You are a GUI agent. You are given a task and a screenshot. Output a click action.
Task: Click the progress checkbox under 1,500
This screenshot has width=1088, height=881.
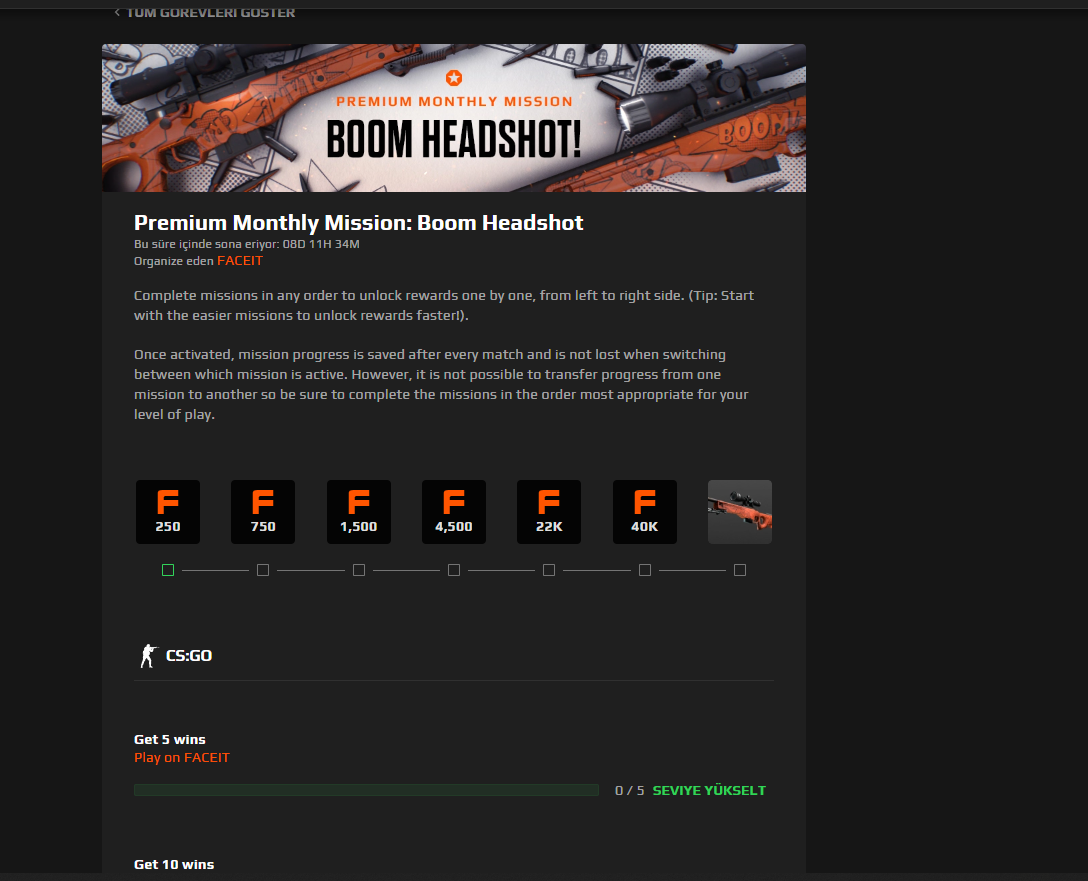coord(359,570)
